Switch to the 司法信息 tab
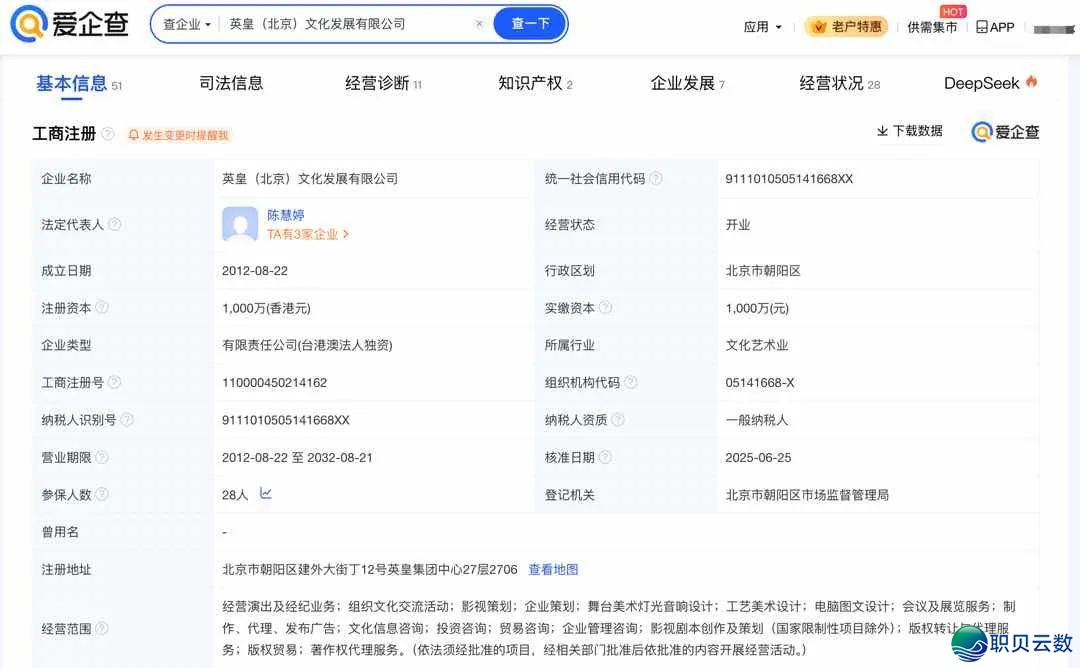This screenshot has height=668, width=1080. pyautogui.click(x=231, y=83)
